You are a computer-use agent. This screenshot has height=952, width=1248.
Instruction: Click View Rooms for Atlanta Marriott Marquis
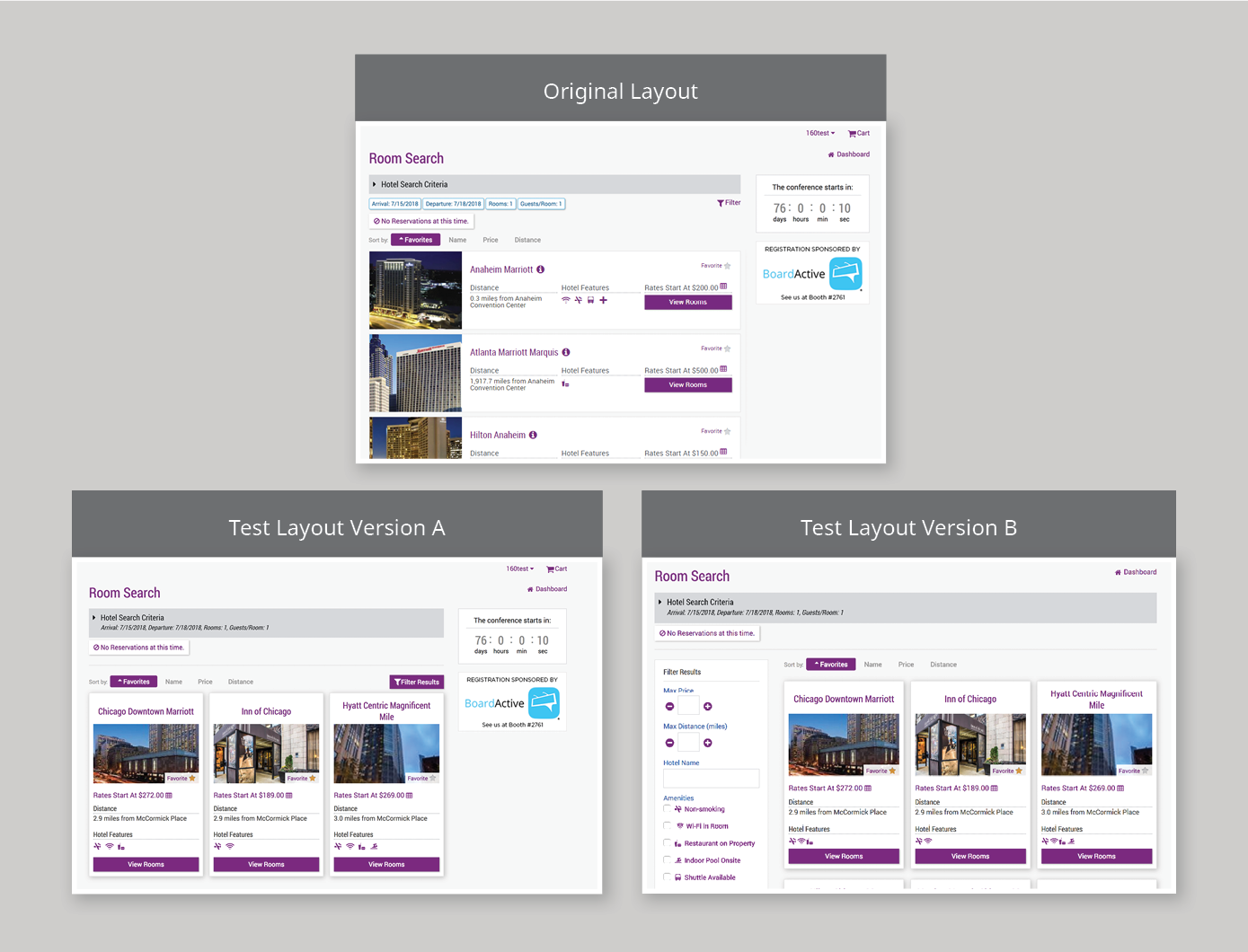click(688, 384)
